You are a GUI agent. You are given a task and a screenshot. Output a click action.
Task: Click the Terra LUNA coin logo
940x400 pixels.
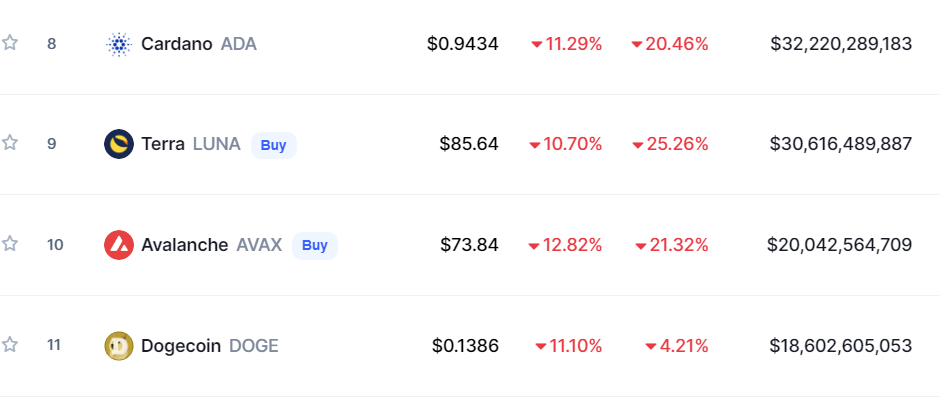pyautogui.click(x=119, y=145)
